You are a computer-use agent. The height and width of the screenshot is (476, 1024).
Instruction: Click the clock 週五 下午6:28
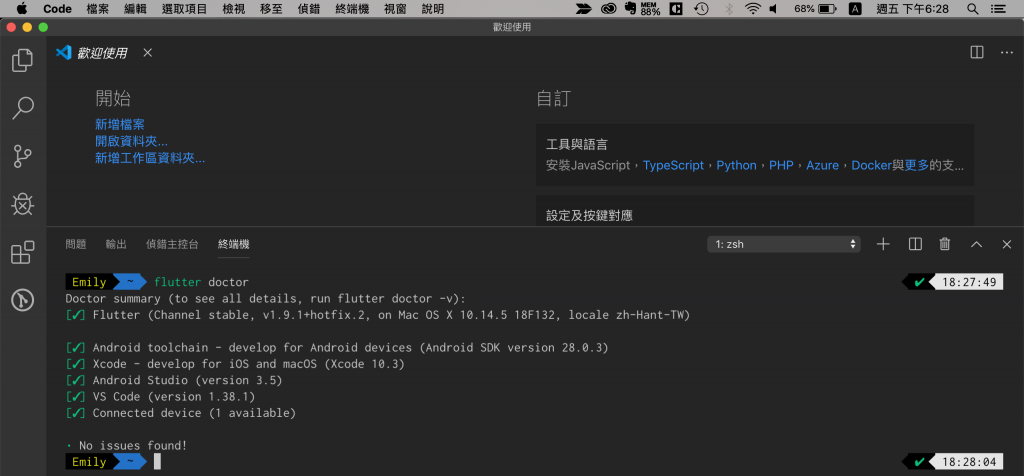click(x=912, y=9)
